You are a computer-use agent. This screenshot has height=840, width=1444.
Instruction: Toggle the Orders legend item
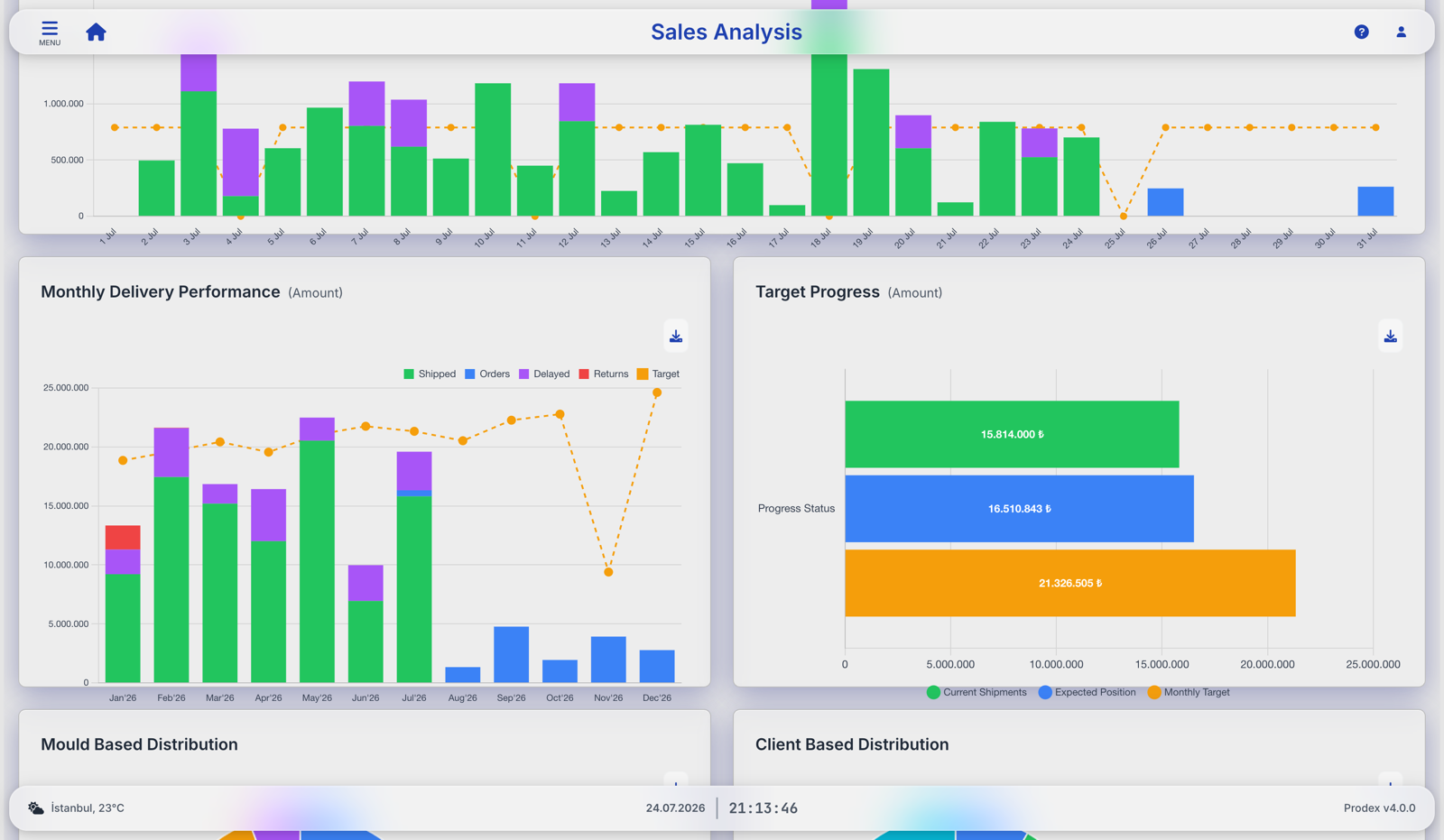[487, 374]
